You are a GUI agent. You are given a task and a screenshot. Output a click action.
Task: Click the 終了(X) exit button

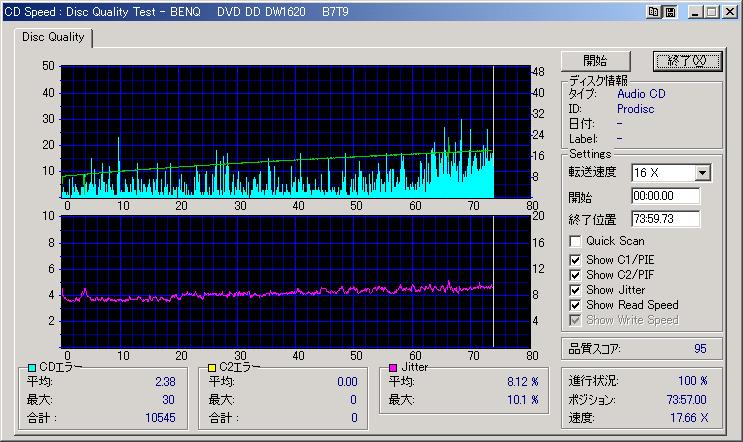point(687,61)
